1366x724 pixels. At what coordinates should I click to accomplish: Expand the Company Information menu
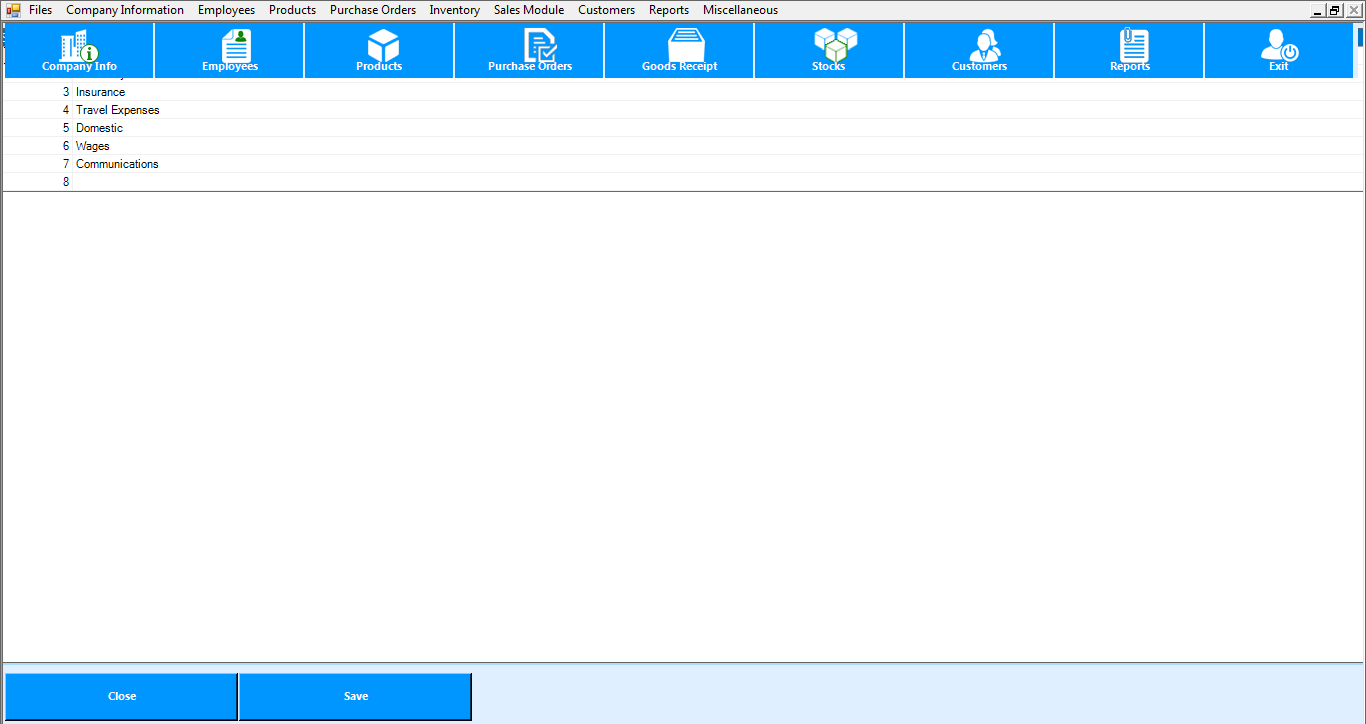125,10
